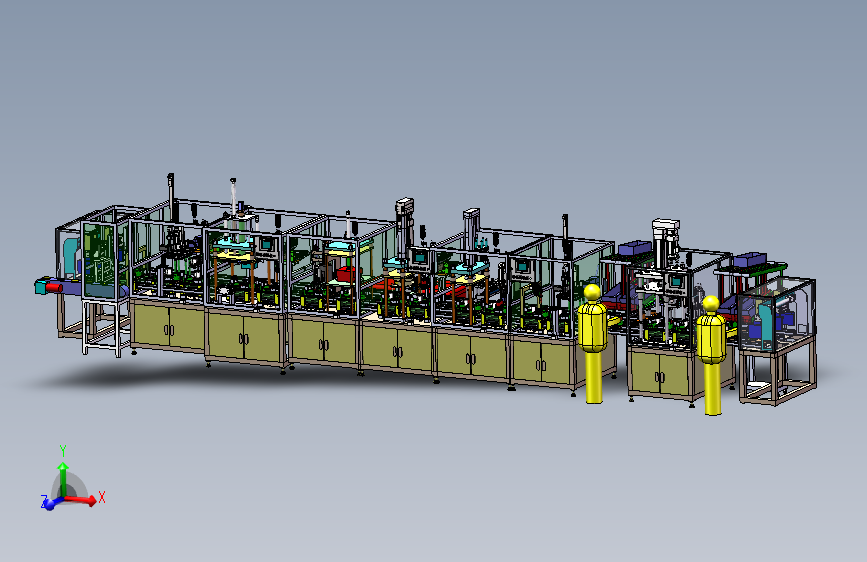Select the red cylinder on the left conveyor end
This screenshot has height=562, width=867.
point(54,287)
